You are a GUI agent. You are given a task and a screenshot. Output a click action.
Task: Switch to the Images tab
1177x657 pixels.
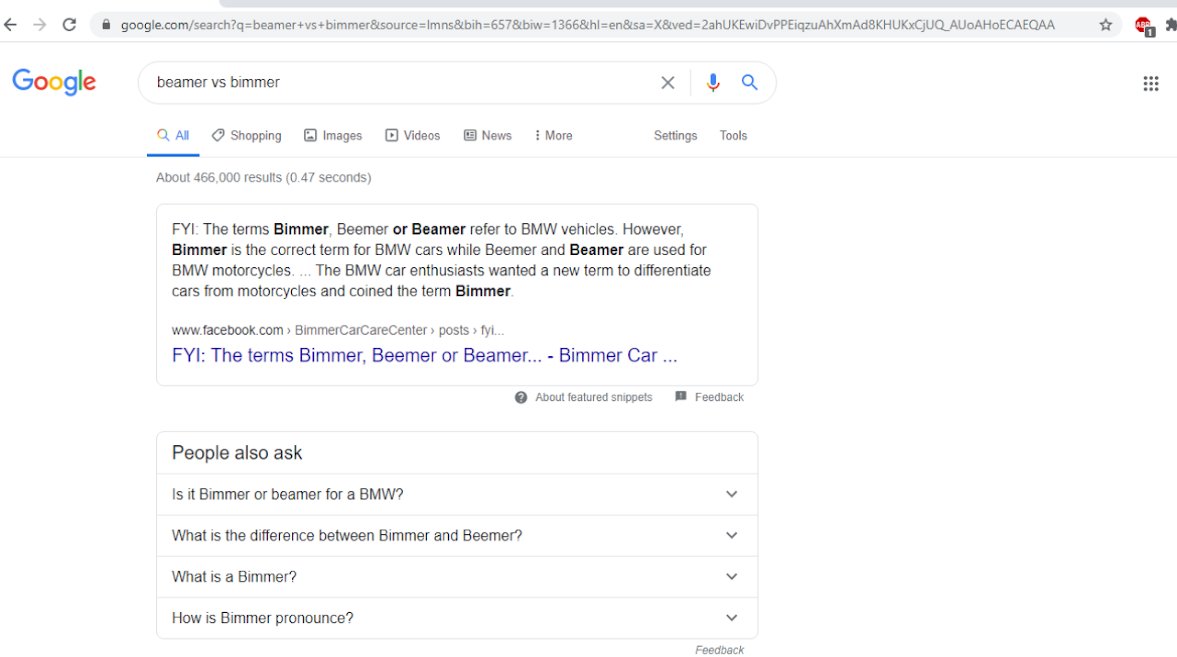point(333,135)
